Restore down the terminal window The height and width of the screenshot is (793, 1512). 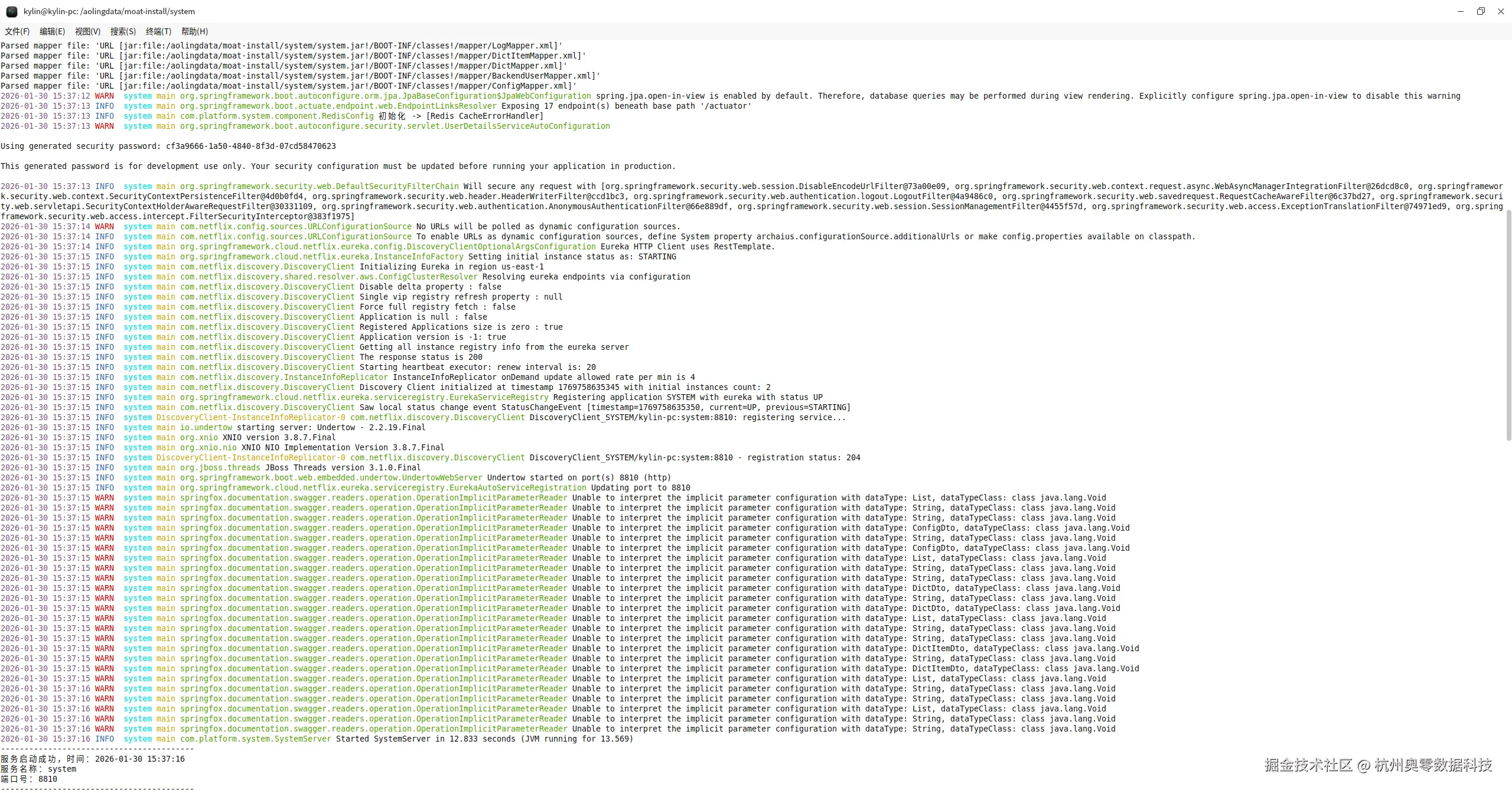pos(1481,11)
